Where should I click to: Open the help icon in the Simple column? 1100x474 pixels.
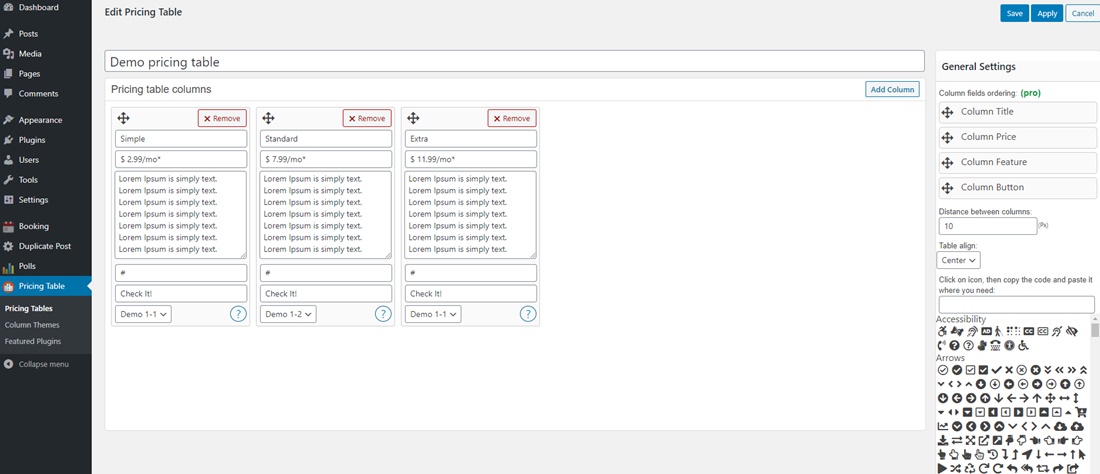click(238, 313)
